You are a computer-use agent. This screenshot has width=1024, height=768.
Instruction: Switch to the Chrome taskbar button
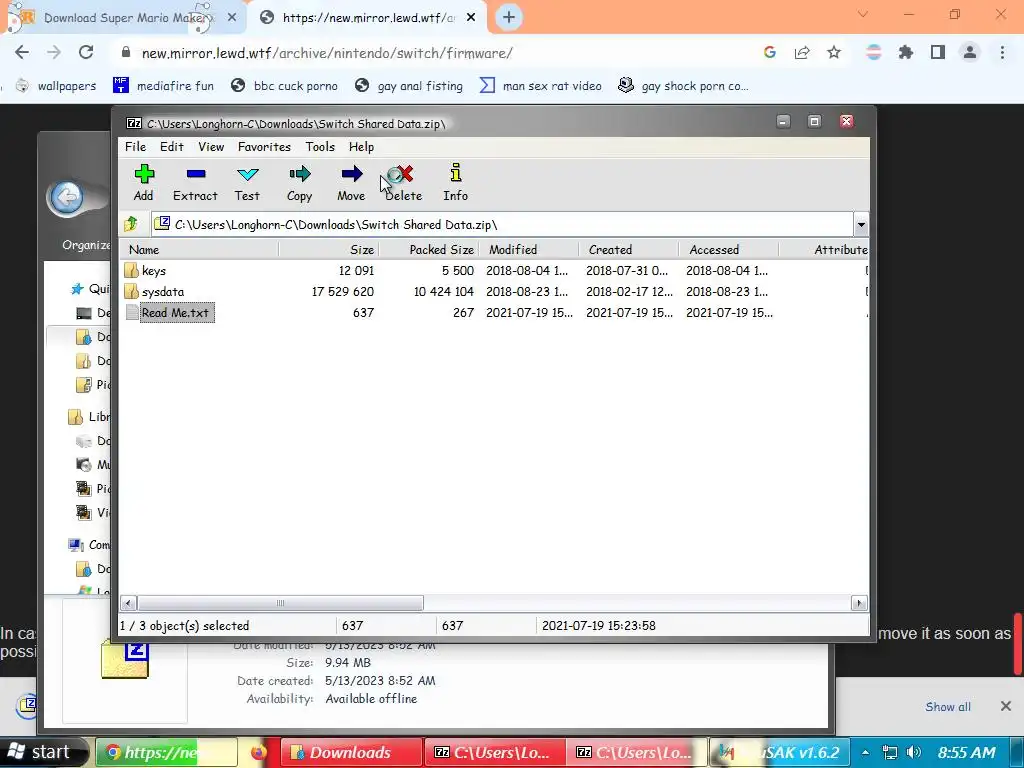point(167,752)
